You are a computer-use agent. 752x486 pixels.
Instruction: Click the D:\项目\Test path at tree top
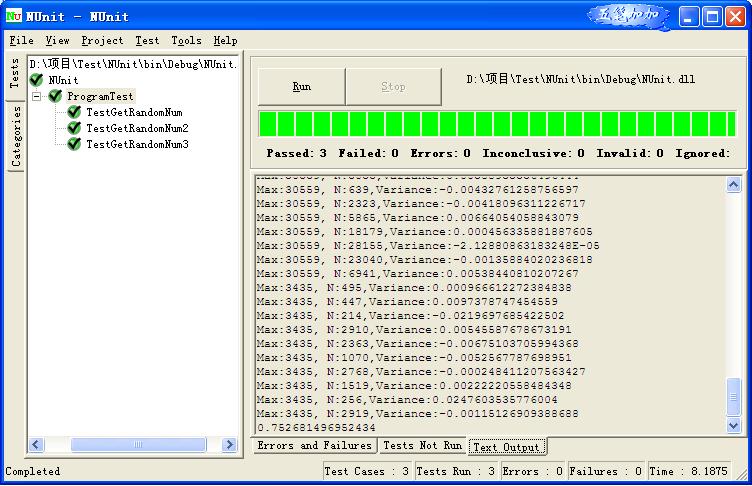point(133,64)
